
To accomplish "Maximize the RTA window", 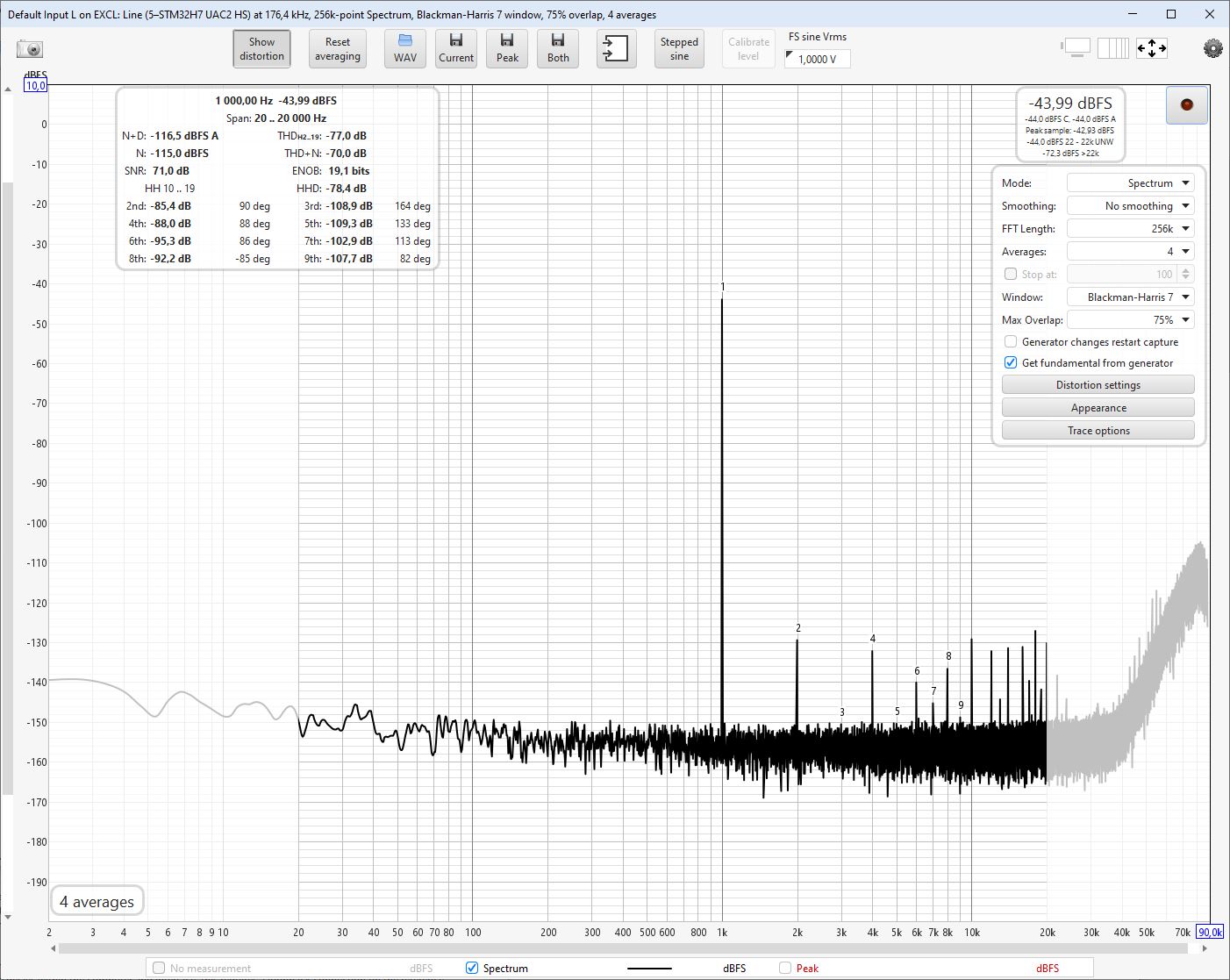I will [x=1171, y=14].
